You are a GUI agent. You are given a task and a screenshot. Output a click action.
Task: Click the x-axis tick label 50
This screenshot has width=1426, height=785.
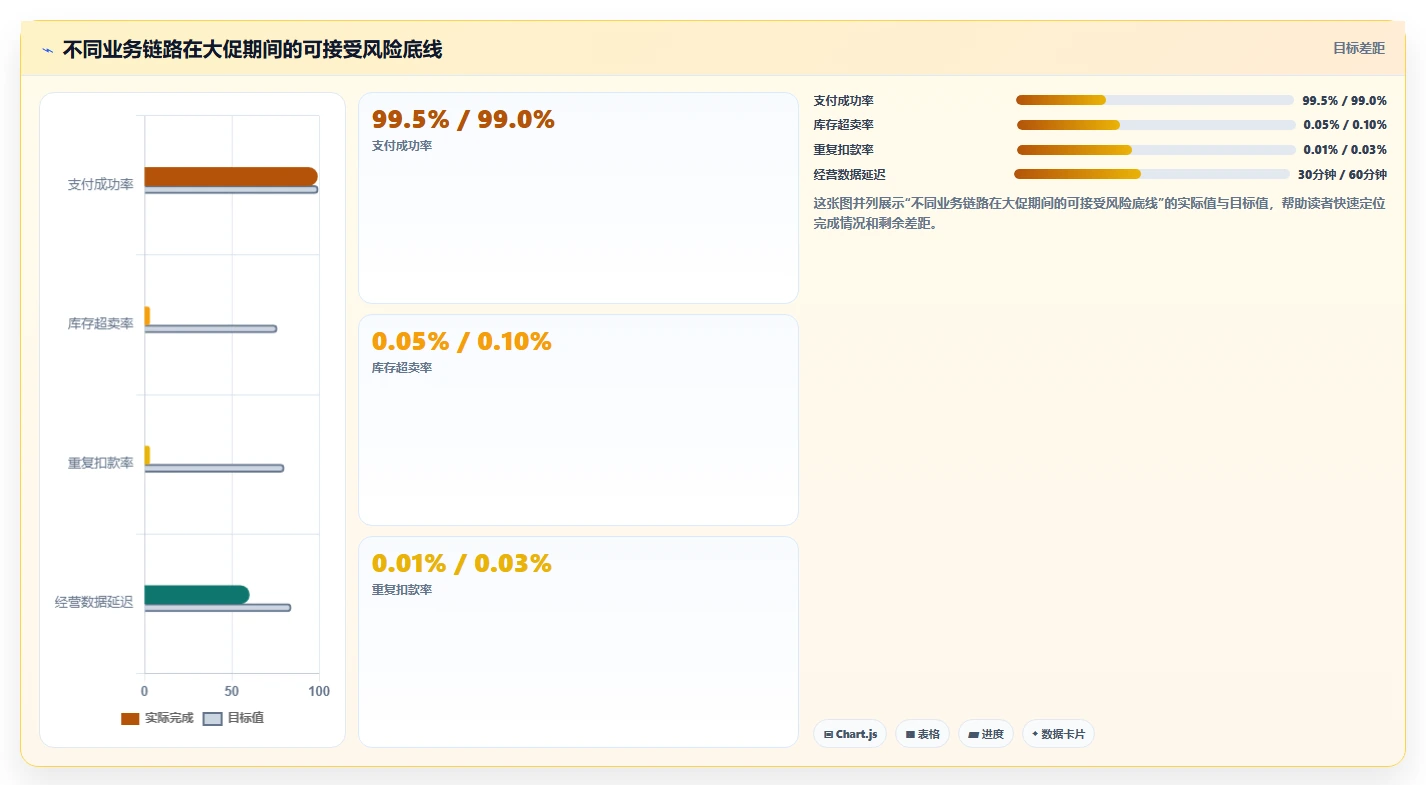click(232, 691)
